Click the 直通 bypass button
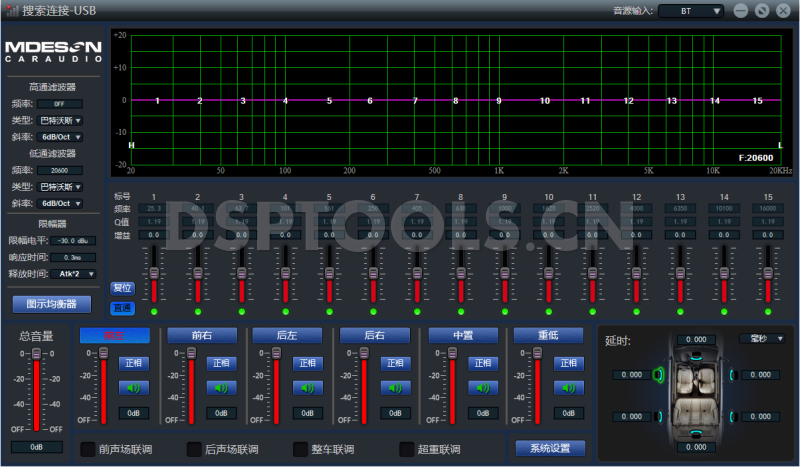 122,308
